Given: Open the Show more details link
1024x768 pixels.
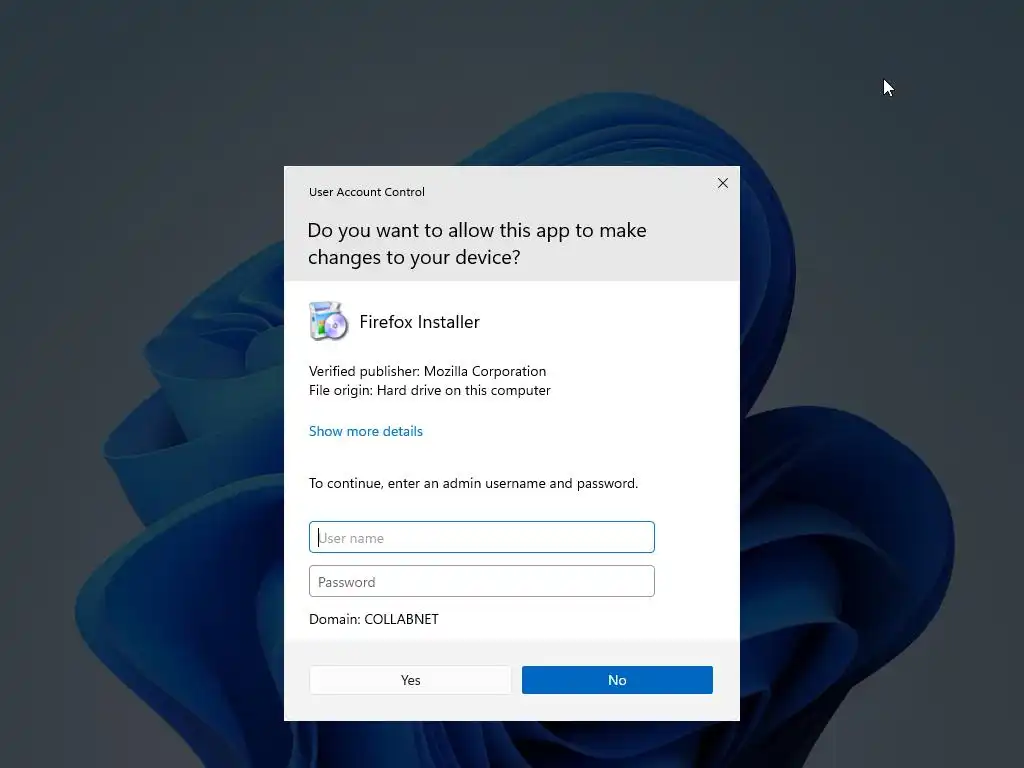Looking at the screenshot, I should point(366,431).
